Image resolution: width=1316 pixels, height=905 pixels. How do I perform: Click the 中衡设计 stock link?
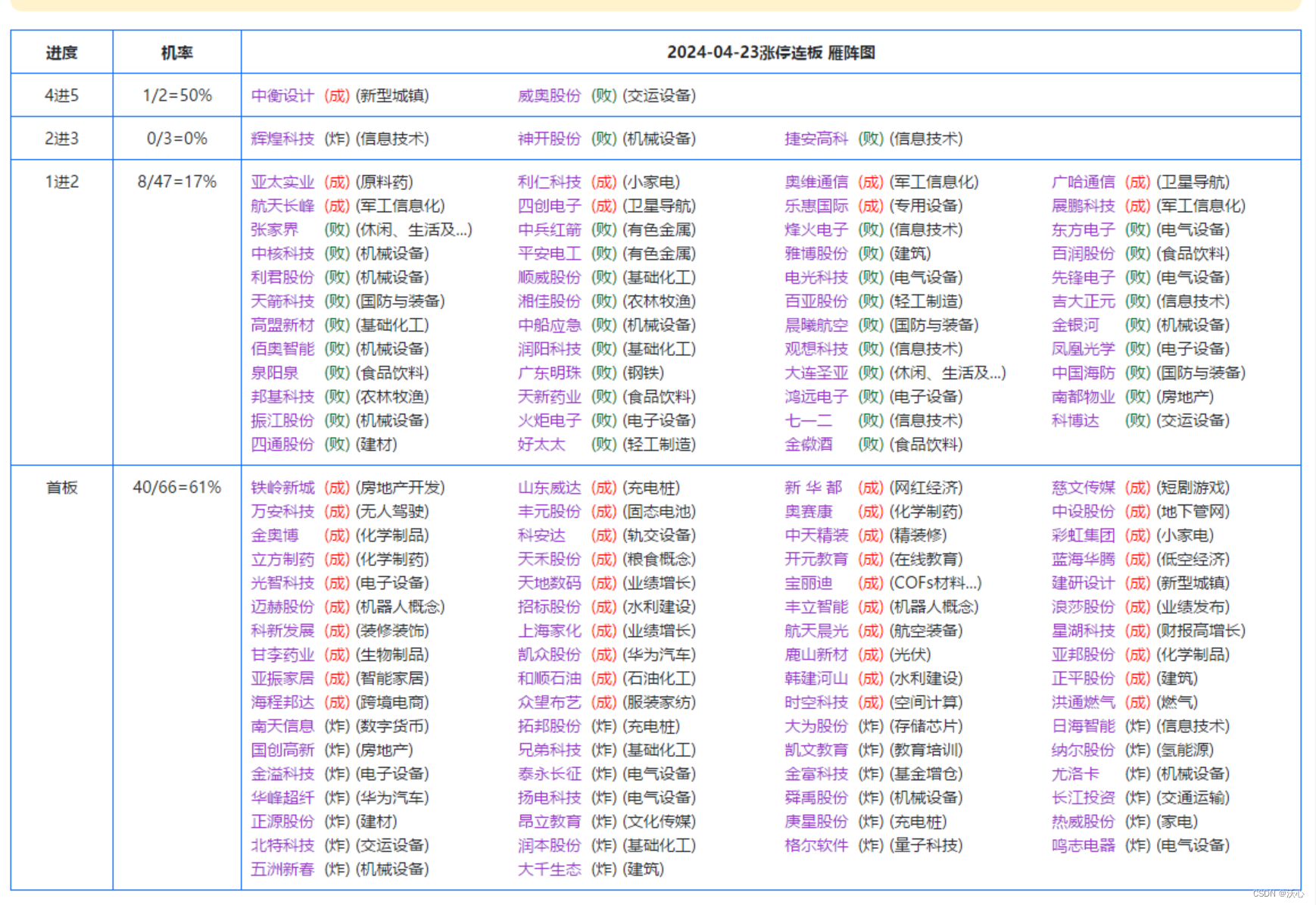[x=282, y=95]
